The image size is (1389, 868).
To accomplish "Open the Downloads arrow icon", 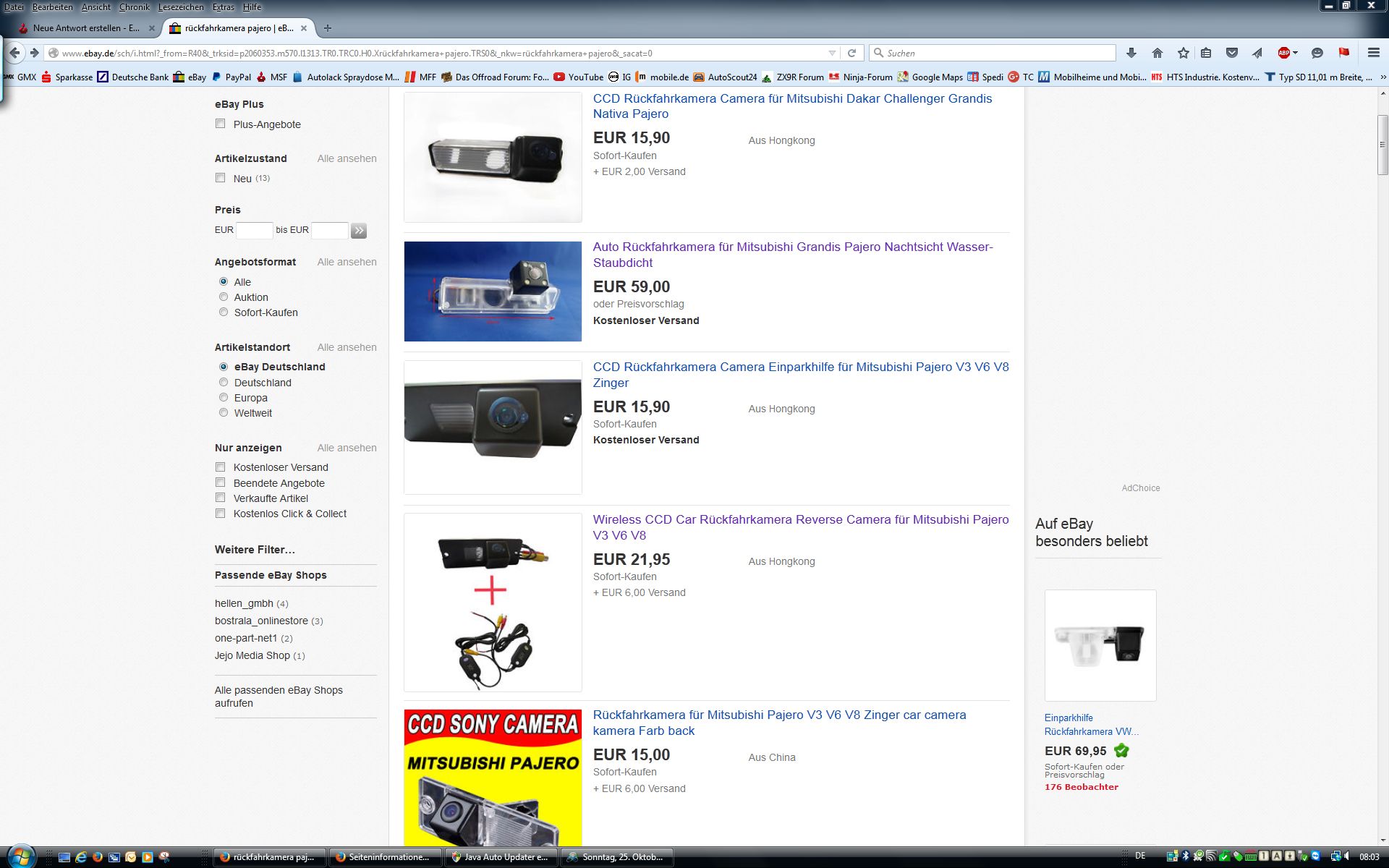I will 1131,53.
